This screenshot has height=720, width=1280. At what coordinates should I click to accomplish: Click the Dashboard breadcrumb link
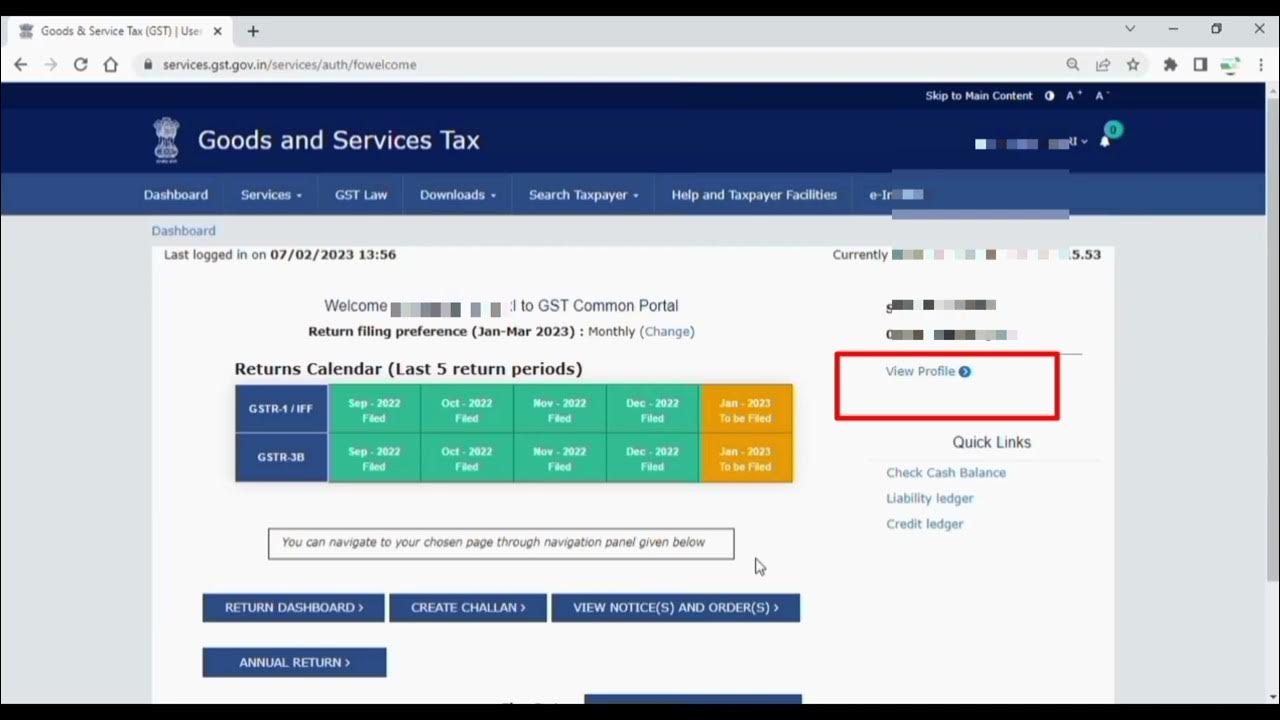tap(183, 231)
